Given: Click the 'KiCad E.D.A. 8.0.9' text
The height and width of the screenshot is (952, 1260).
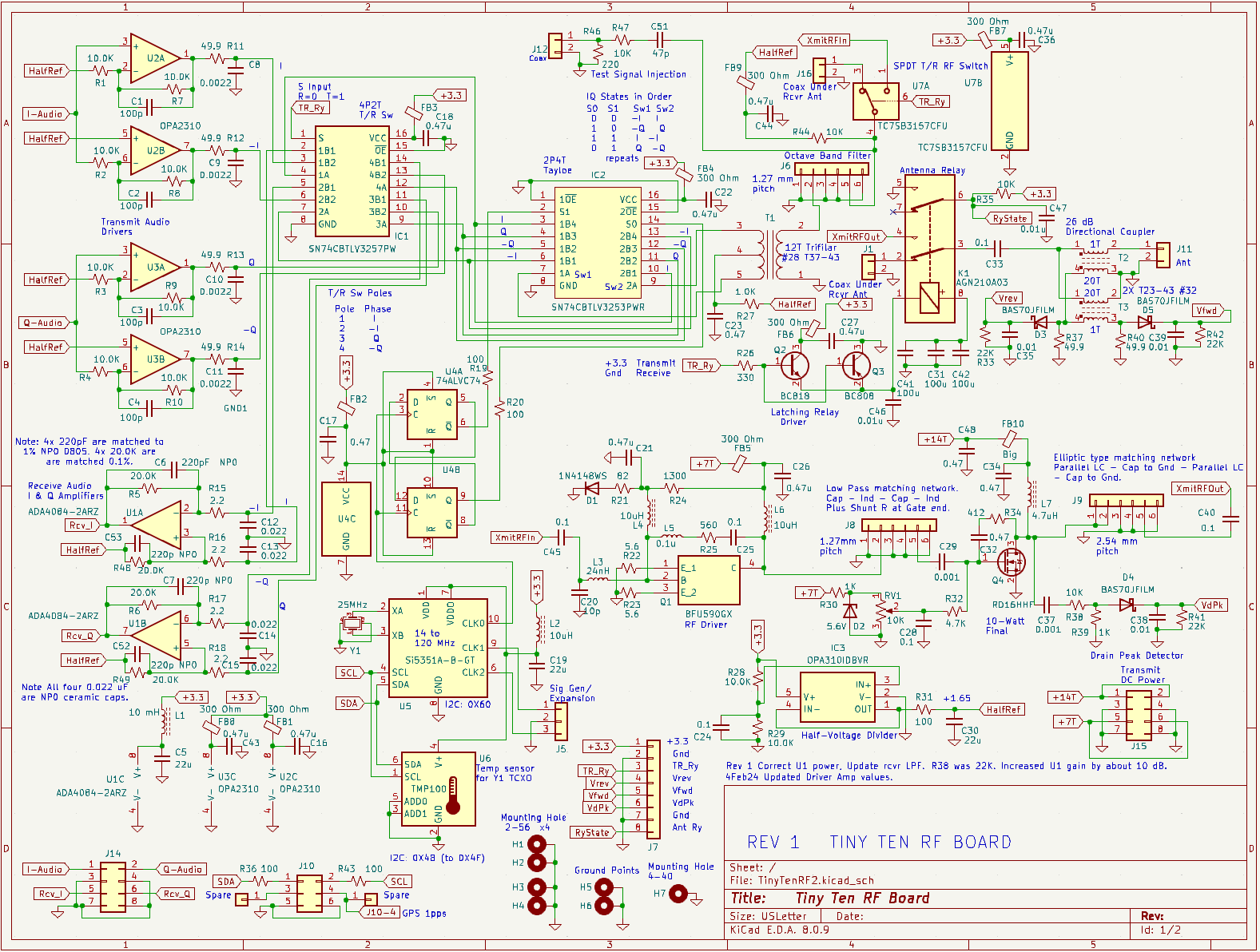Looking at the screenshot, I should click(x=780, y=930).
